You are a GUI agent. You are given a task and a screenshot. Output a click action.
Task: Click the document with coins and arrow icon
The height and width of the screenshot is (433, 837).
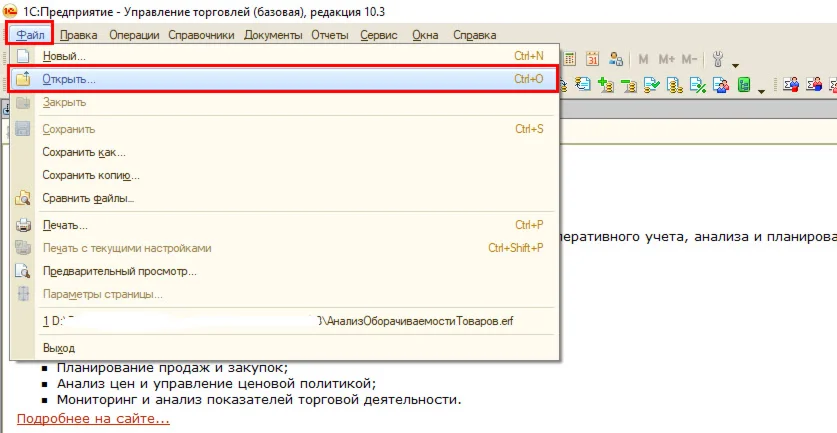(x=582, y=84)
